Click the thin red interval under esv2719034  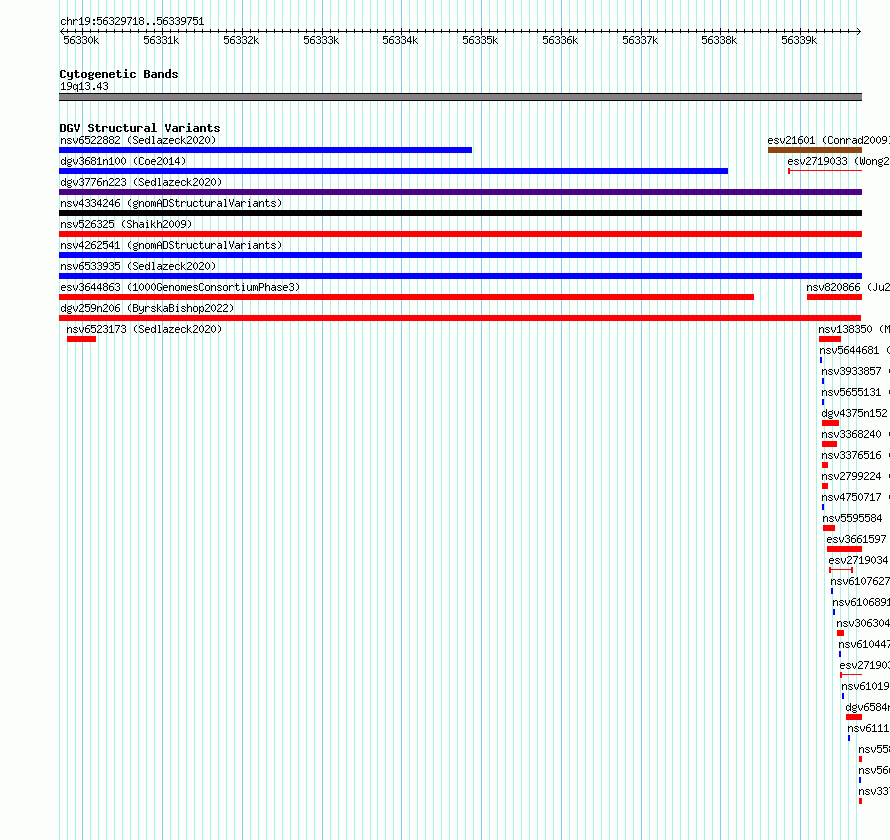click(841, 570)
